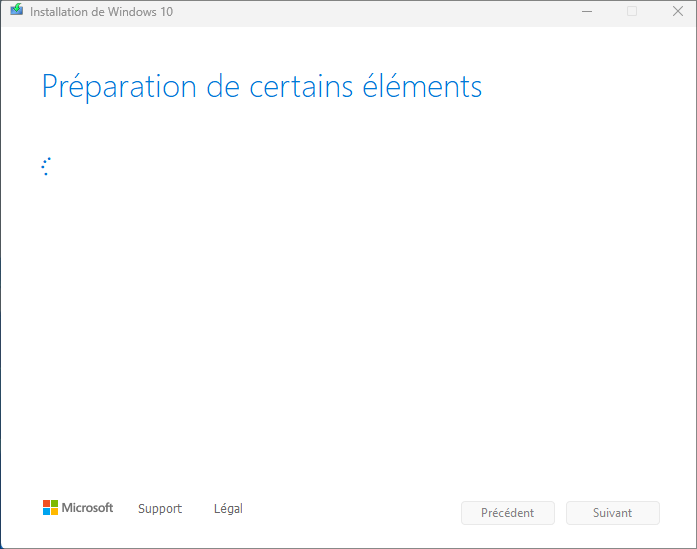This screenshot has width=697, height=549.
Task: Click the empty title bar area
Action: [x=380, y=12]
